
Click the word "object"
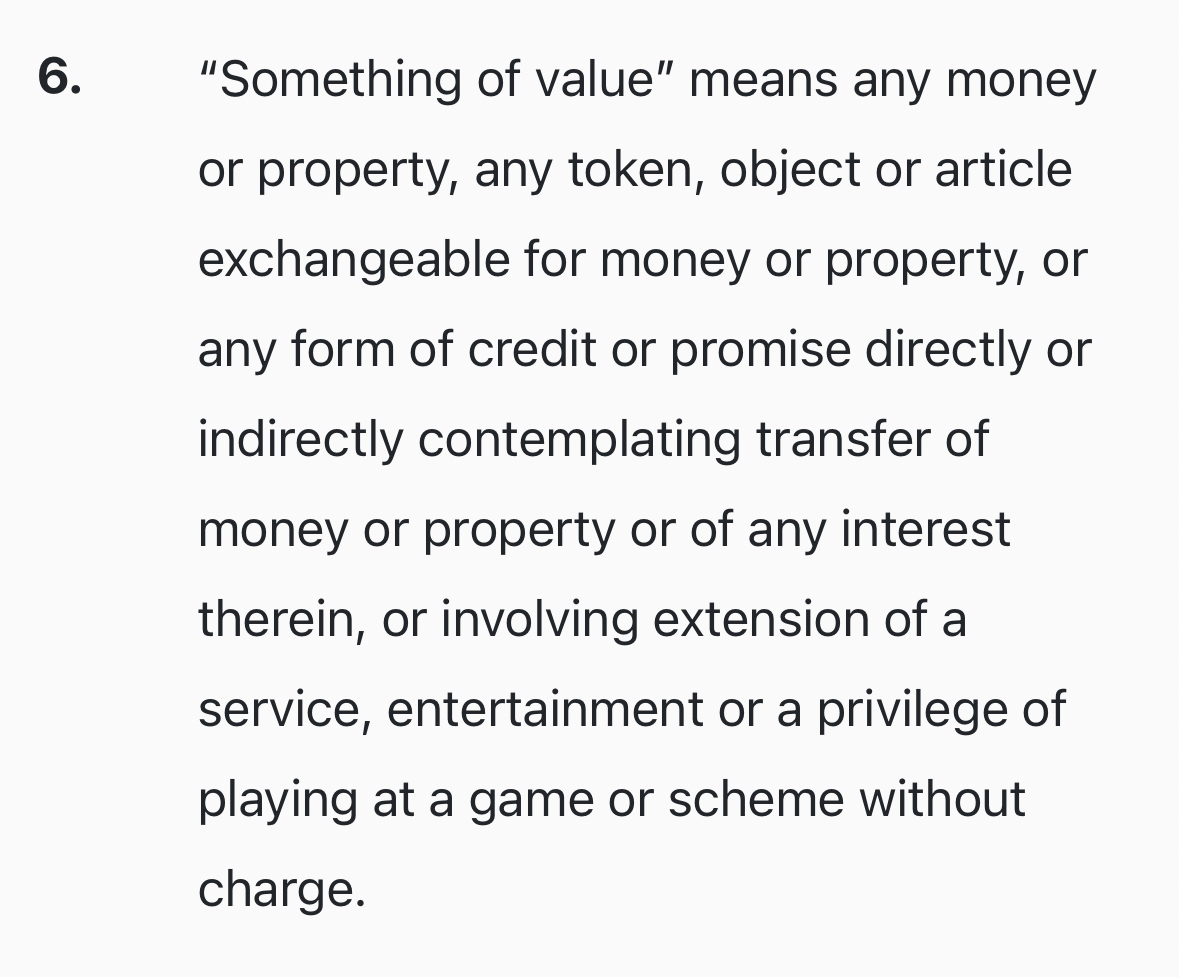pos(790,170)
